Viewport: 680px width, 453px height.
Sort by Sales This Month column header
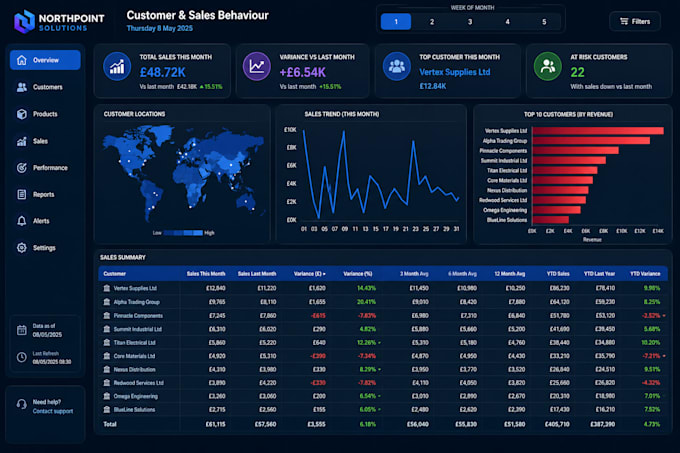(206, 274)
